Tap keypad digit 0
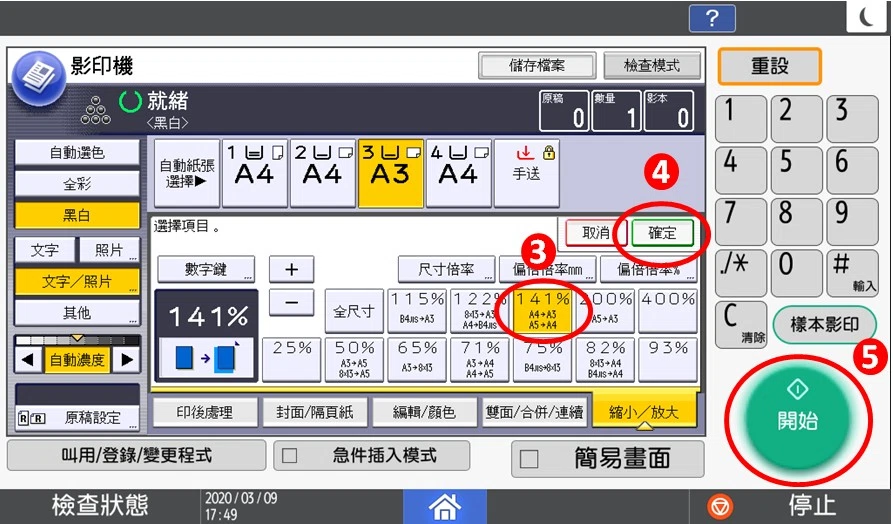 (797, 273)
